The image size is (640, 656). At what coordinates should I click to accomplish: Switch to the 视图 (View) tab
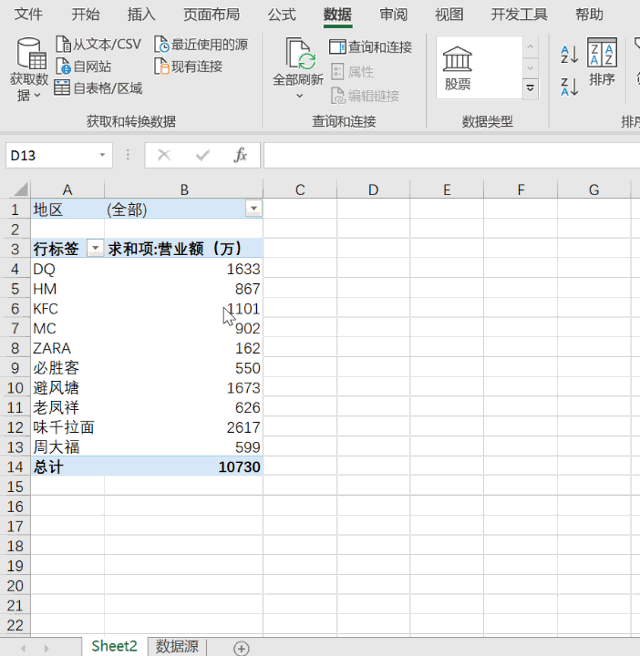449,14
